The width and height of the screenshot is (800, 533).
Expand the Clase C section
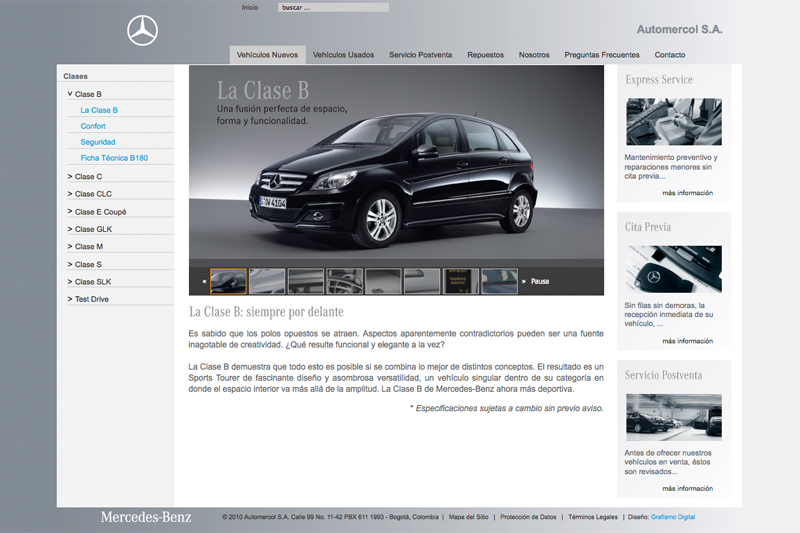(x=85, y=176)
